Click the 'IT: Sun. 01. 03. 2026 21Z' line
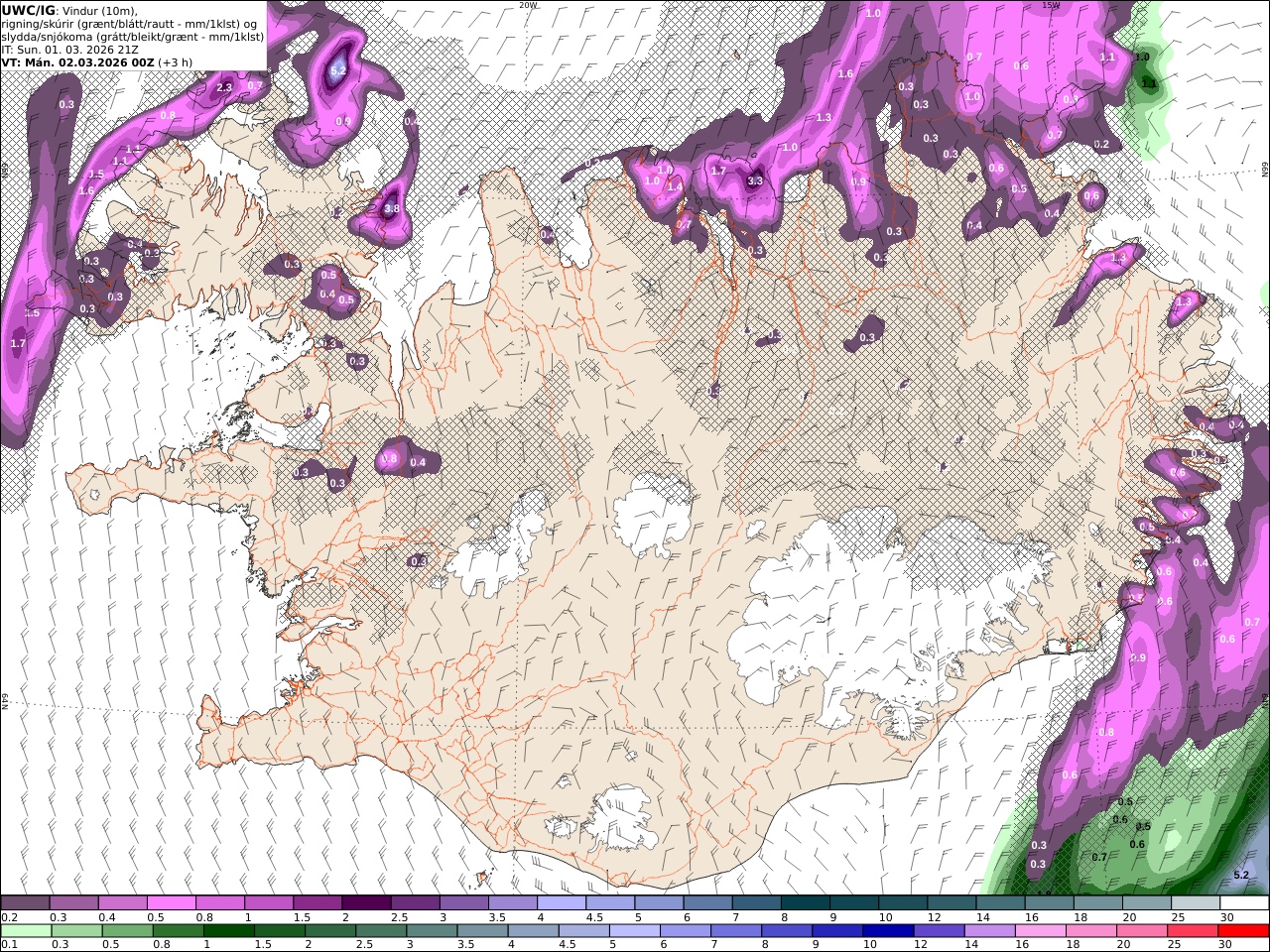The height and width of the screenshot is (952, 1270). [x=69, y=49]
